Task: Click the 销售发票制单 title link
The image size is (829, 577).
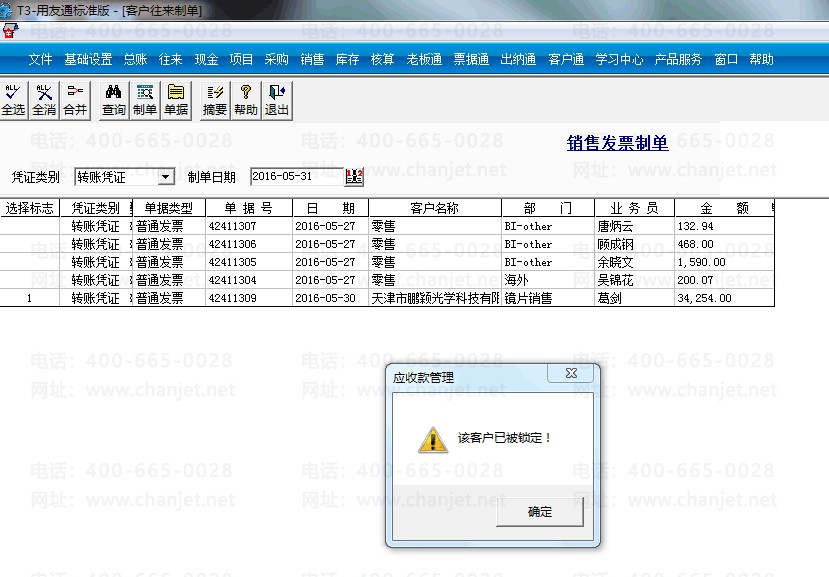Action: 618,143
